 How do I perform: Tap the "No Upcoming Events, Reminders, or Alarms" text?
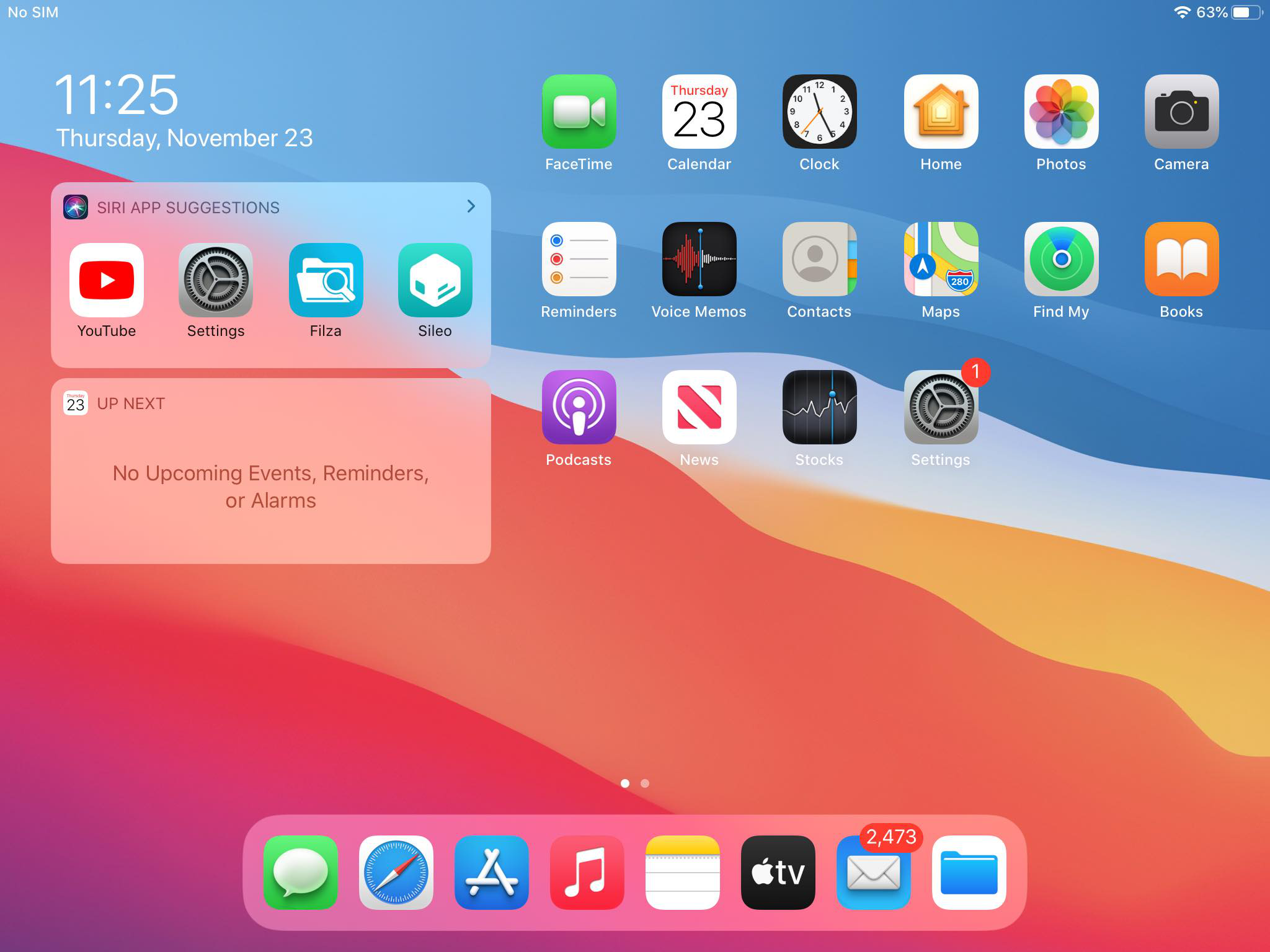(x=271, y=487)
